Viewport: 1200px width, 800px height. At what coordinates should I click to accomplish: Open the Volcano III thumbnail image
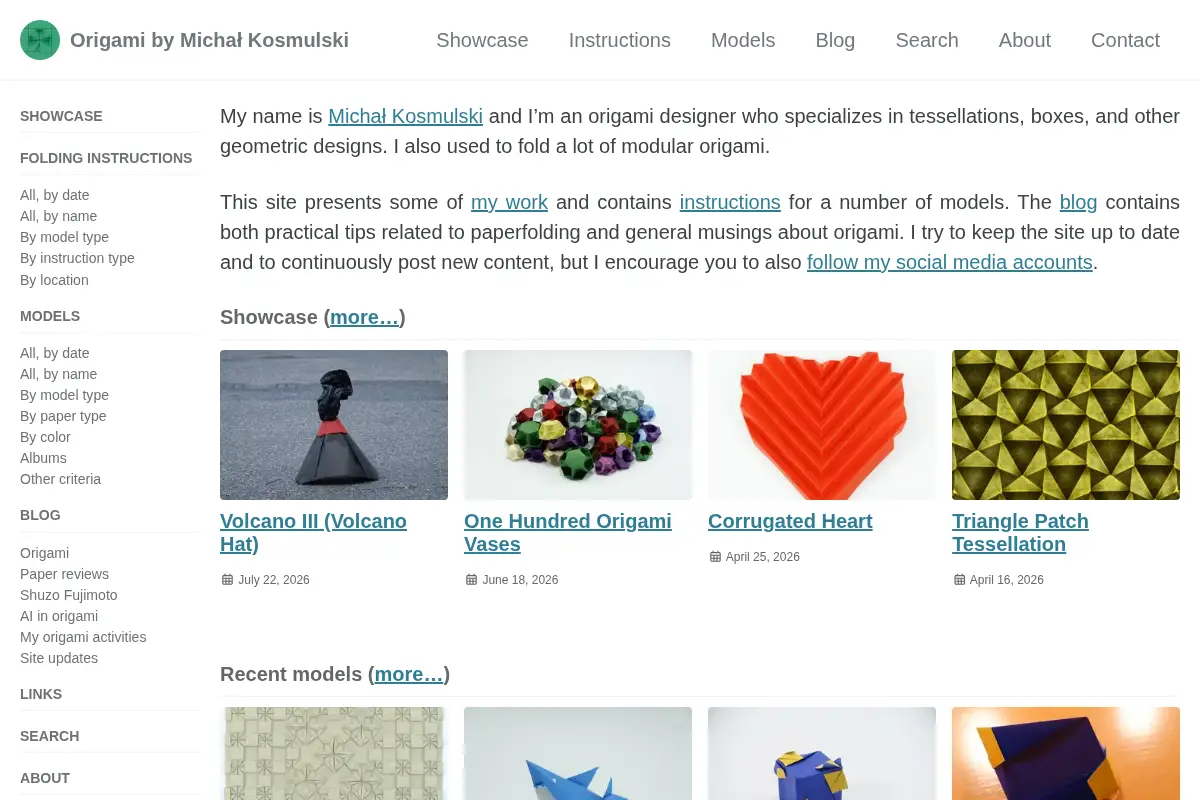click(x=334, y=425)
